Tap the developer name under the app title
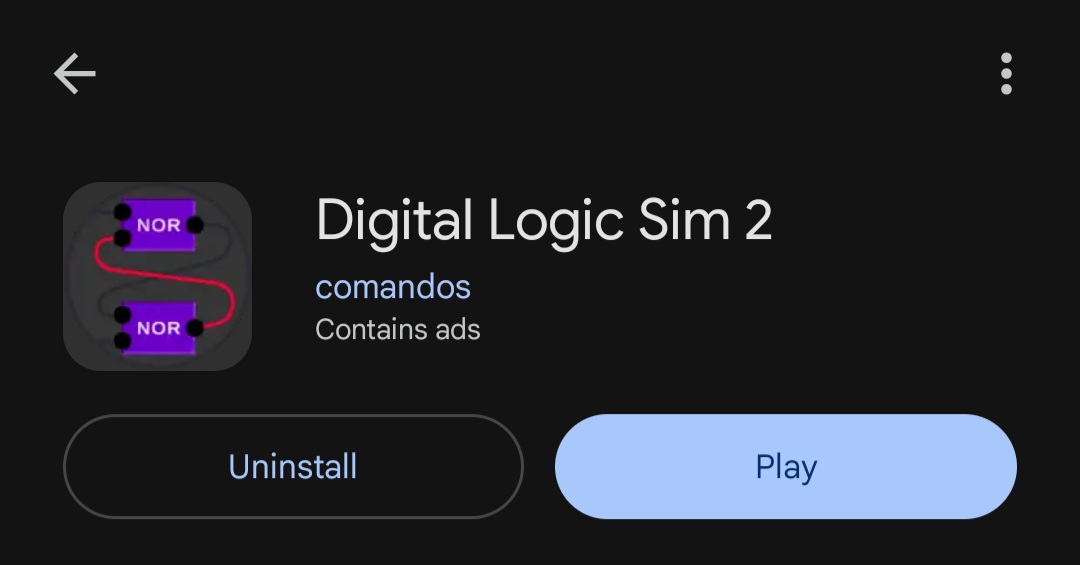 click(393, 287)
